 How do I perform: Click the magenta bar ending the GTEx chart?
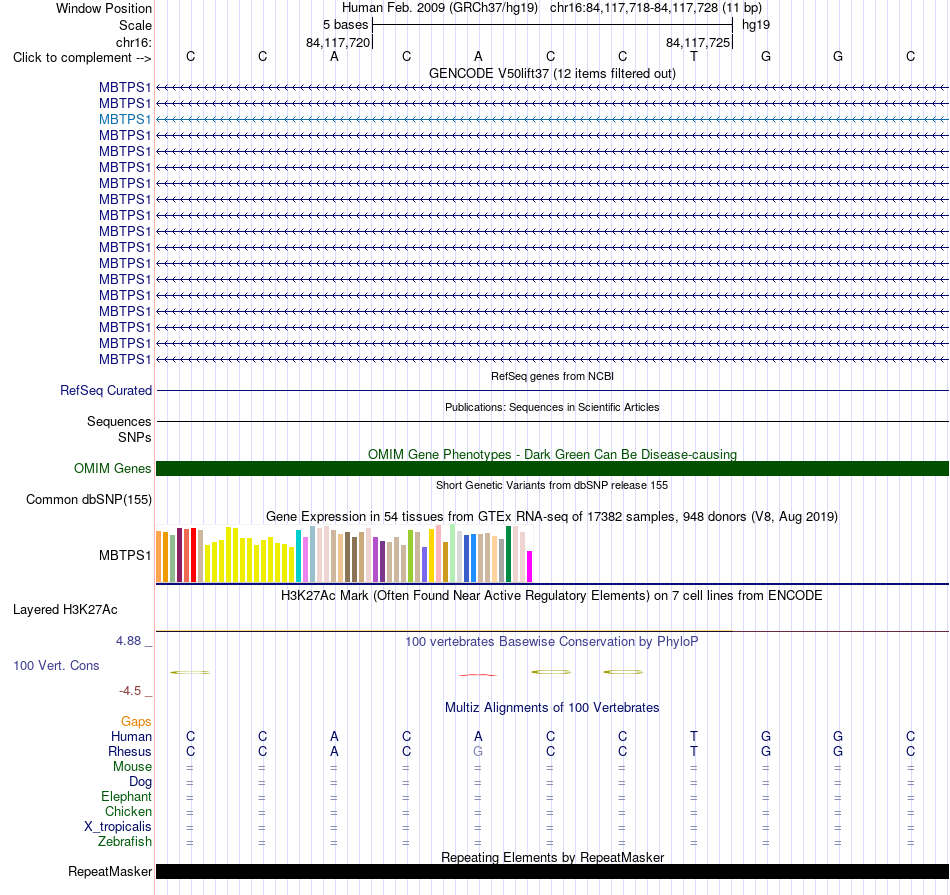tap(529, 567)
